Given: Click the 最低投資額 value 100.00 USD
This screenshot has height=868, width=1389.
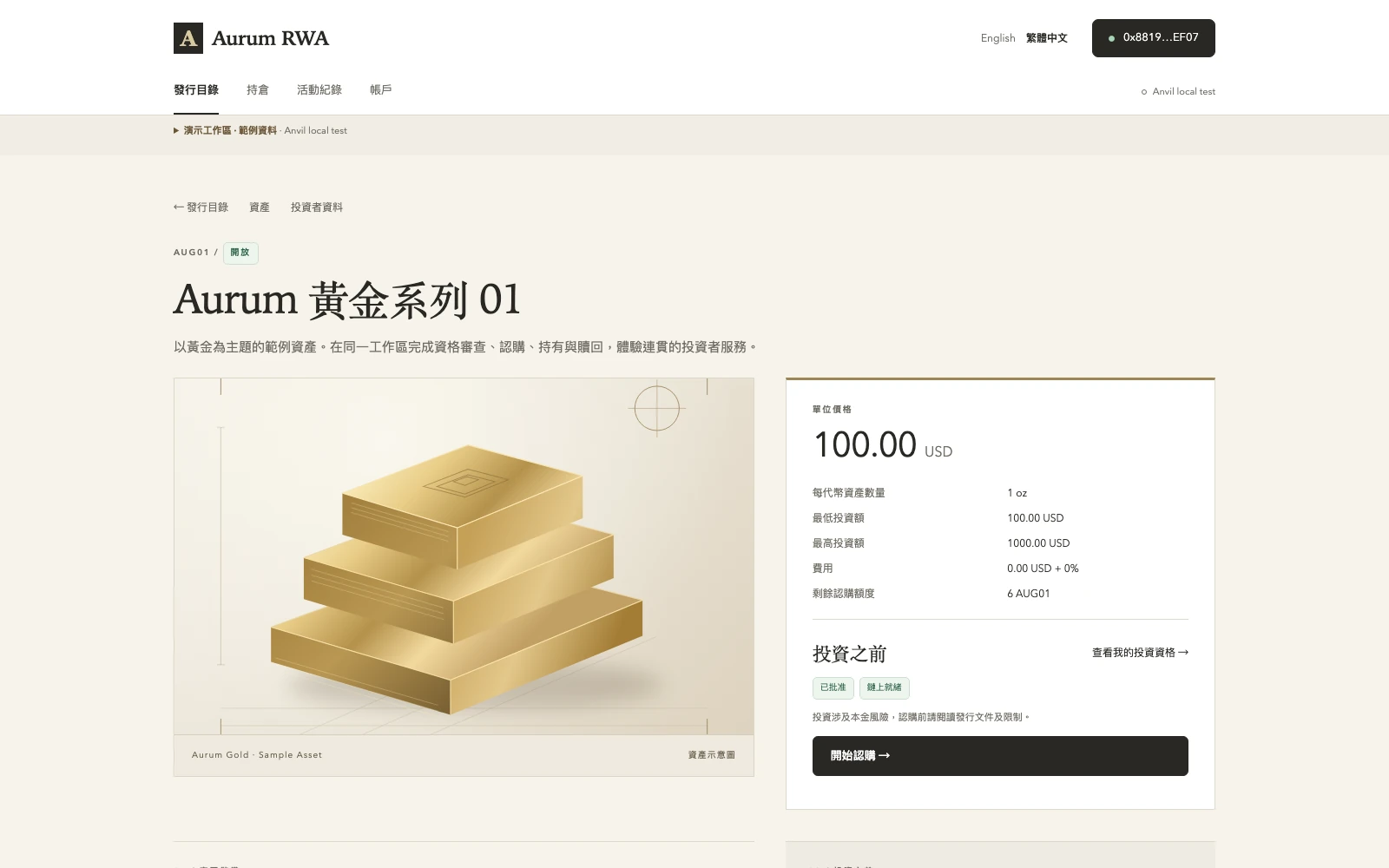Looking at the screenshot, I should pos(1035,518).
